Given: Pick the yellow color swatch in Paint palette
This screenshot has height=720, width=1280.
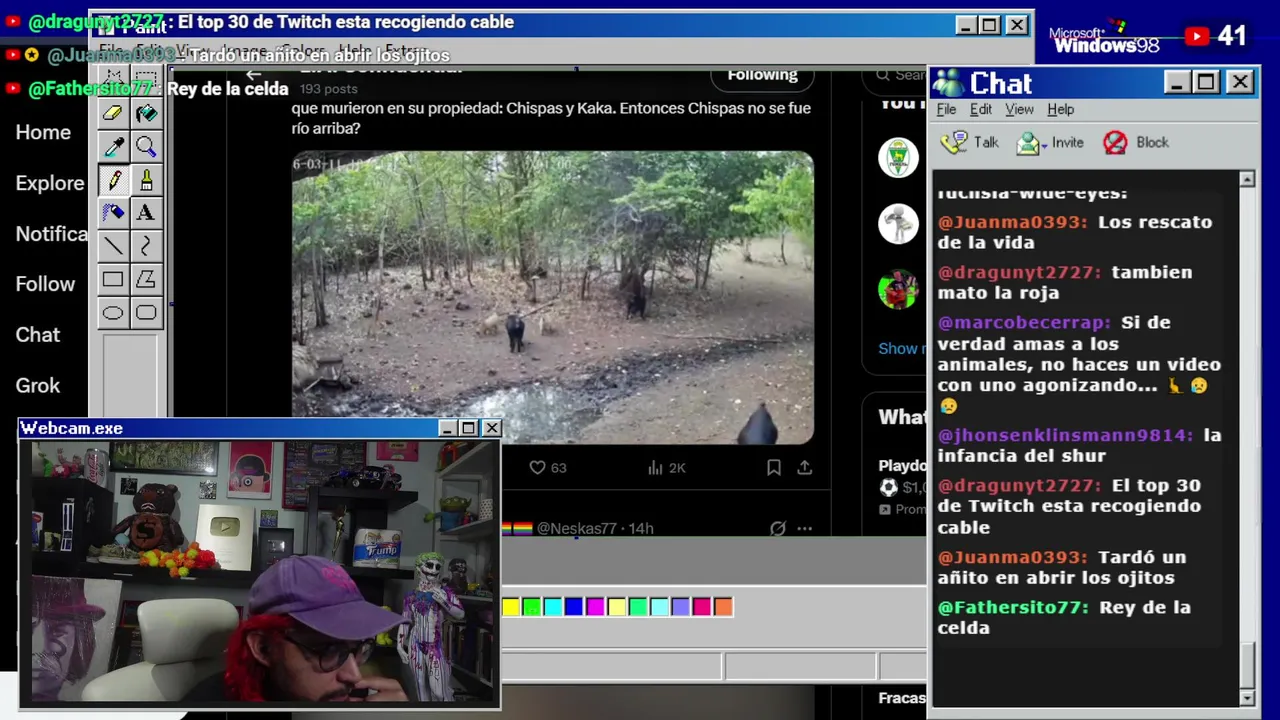Looking at the screenshot, I should (x=511, y=607).
